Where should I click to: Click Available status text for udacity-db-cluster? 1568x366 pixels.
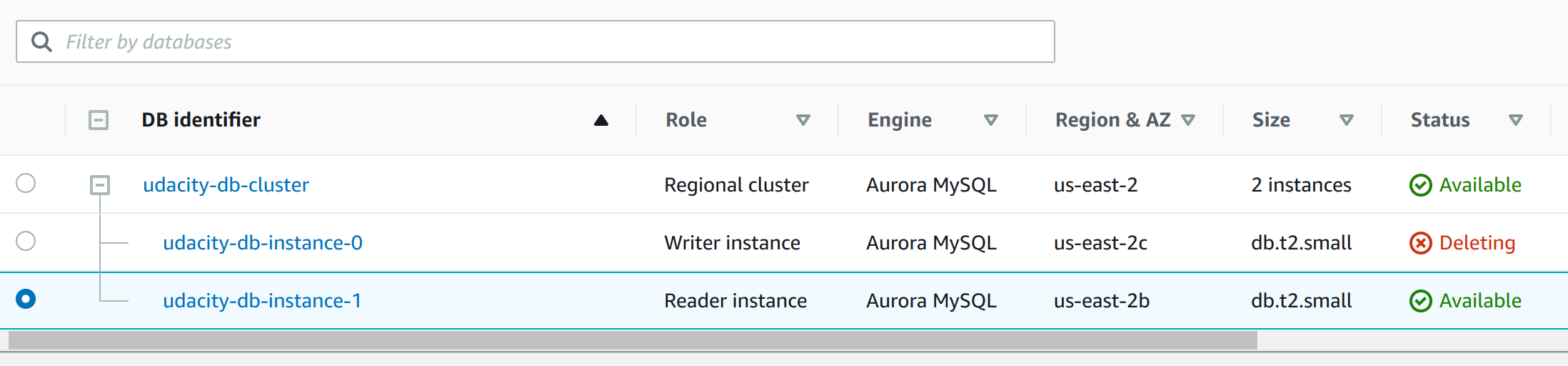click(1480, 185)
